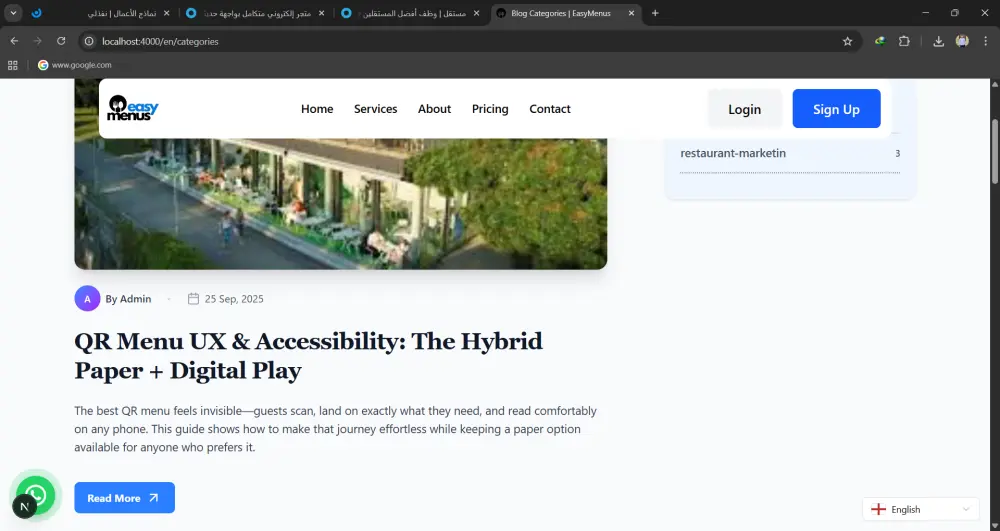This screenshot has height=531, width=1000.
Task: Go to the Home nav item
Action: [x=317, y=109]
